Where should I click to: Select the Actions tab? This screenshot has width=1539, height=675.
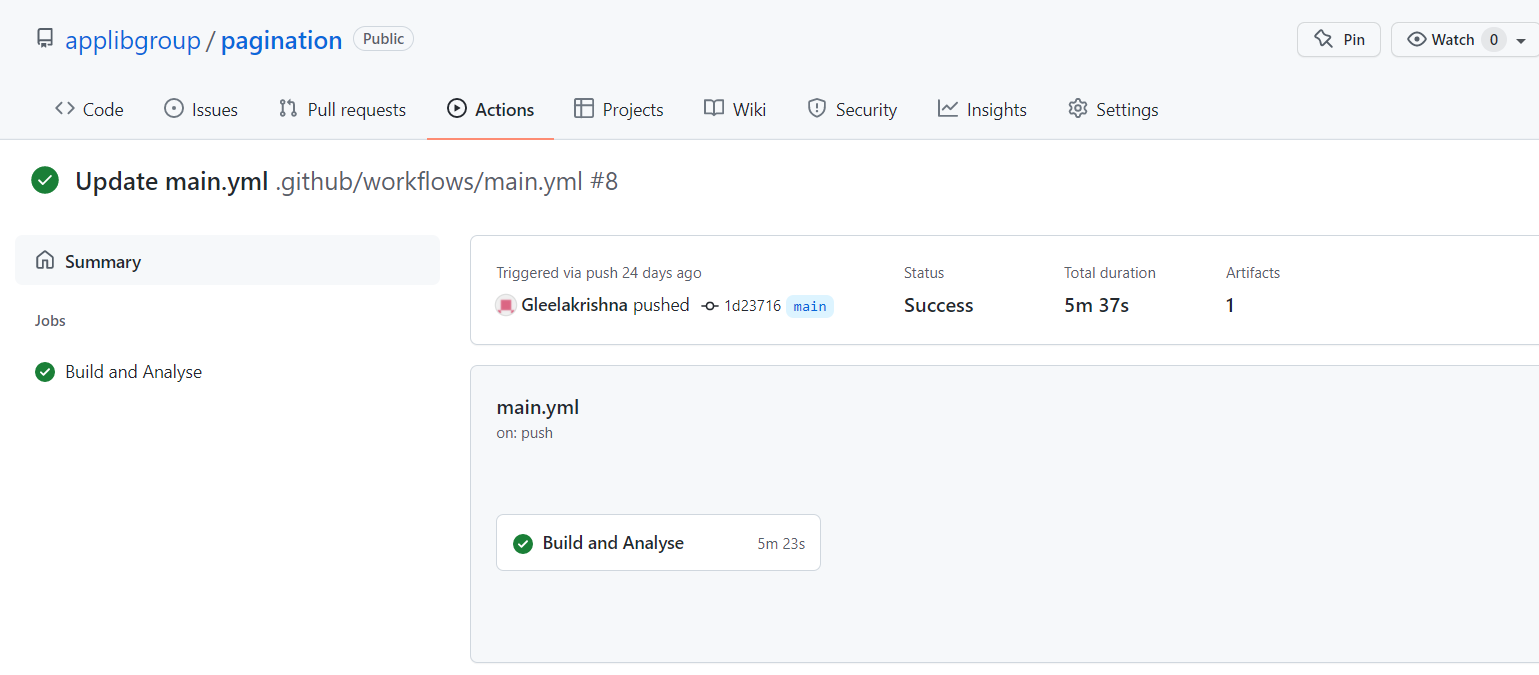[x=490, y=109]
